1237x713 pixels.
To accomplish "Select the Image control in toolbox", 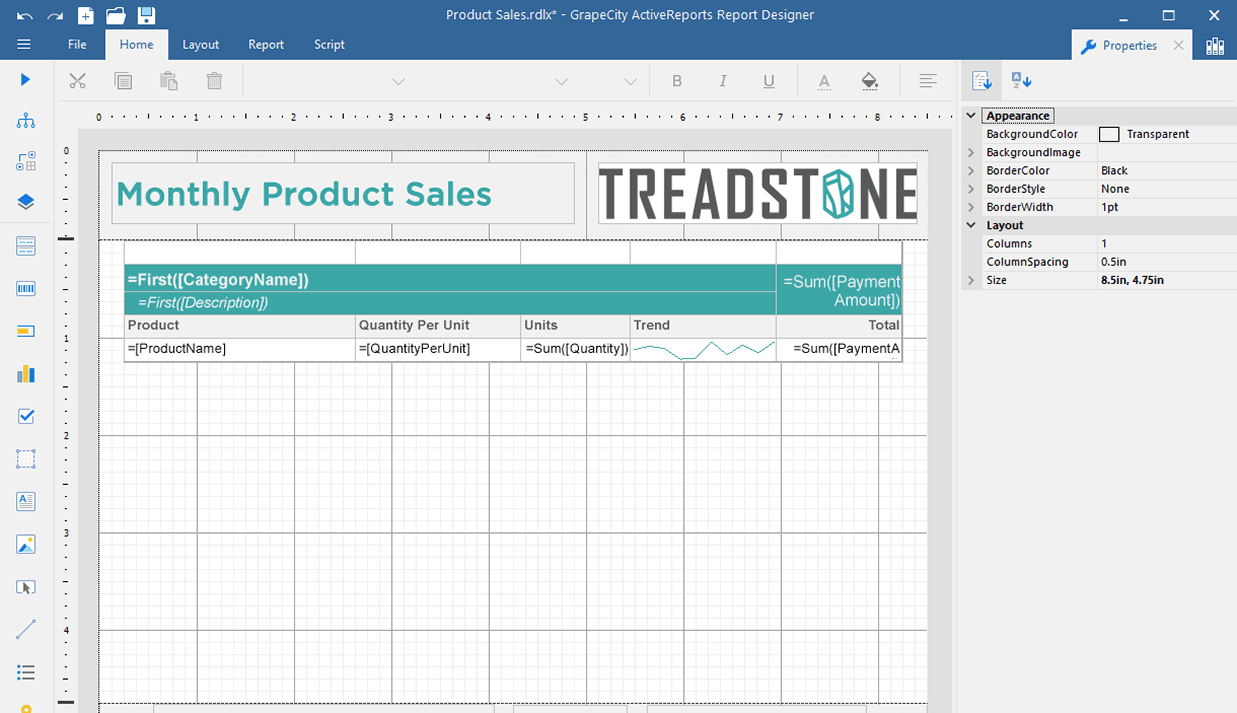I will pos(26,545).
